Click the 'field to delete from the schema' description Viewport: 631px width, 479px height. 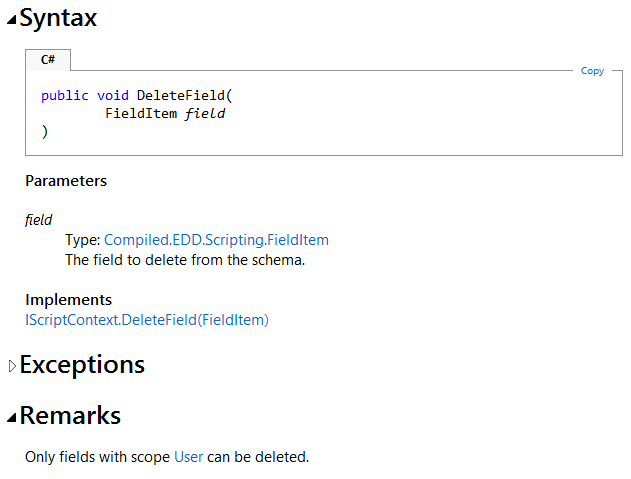click(184, 260)
